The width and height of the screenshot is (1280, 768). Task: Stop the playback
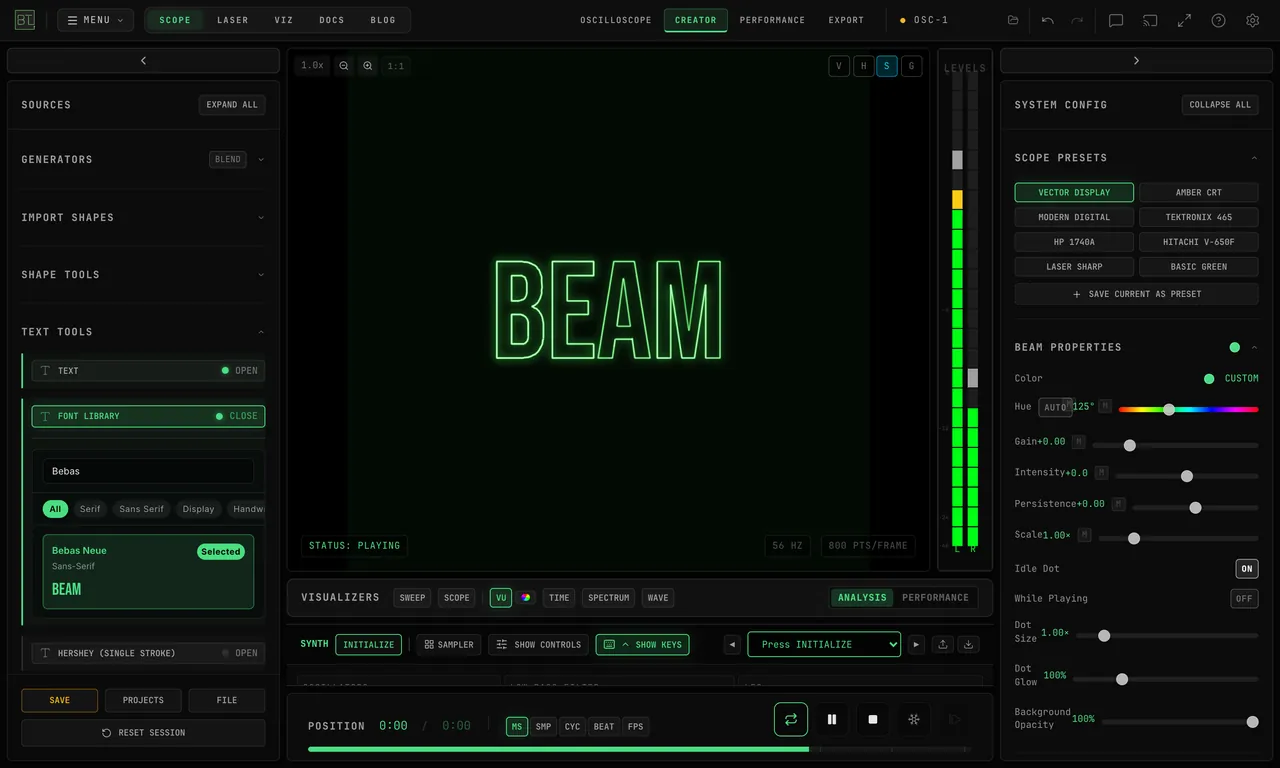(872, 719)
